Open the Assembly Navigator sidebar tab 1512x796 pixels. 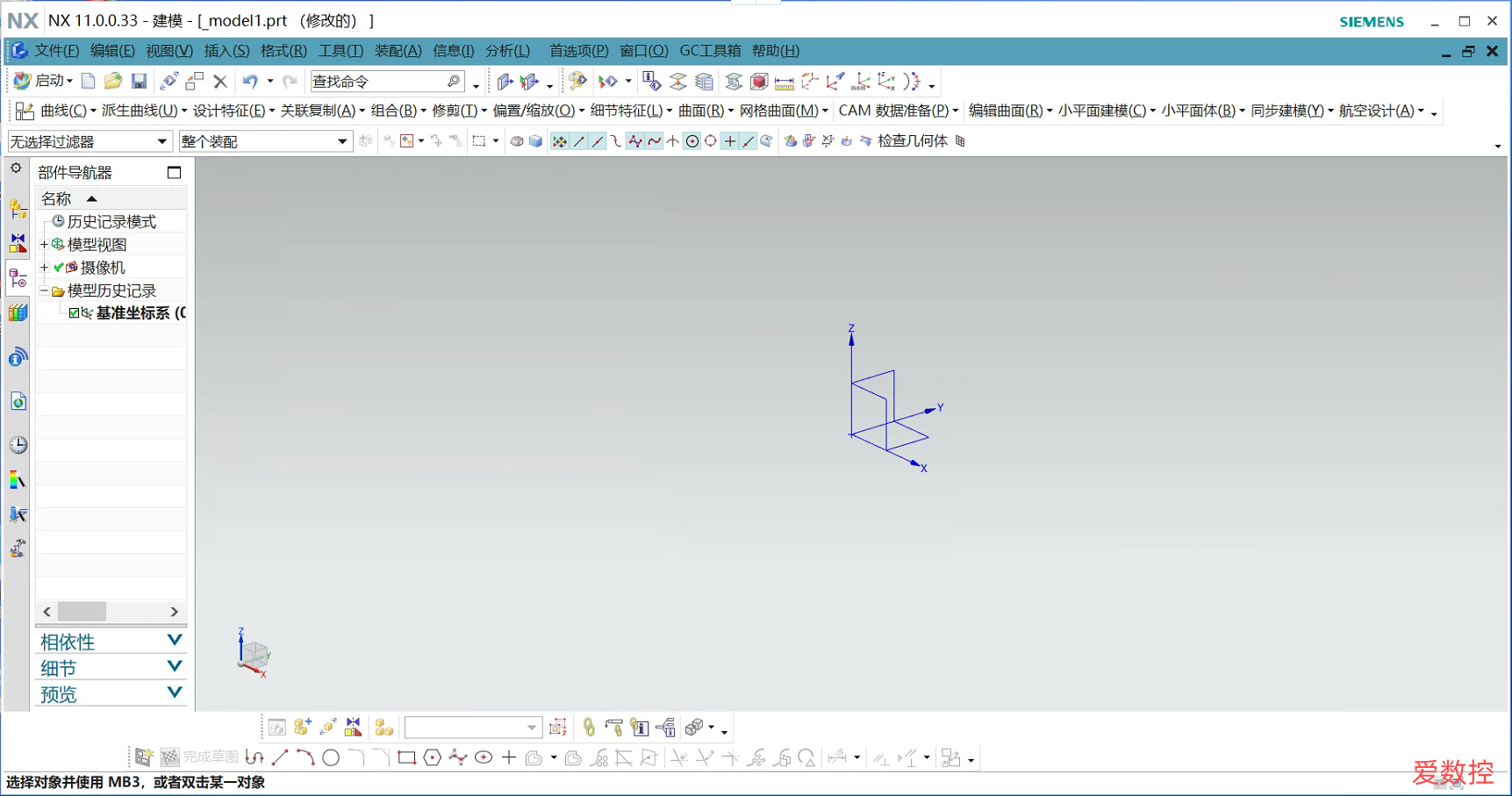[x=18, y=209]
